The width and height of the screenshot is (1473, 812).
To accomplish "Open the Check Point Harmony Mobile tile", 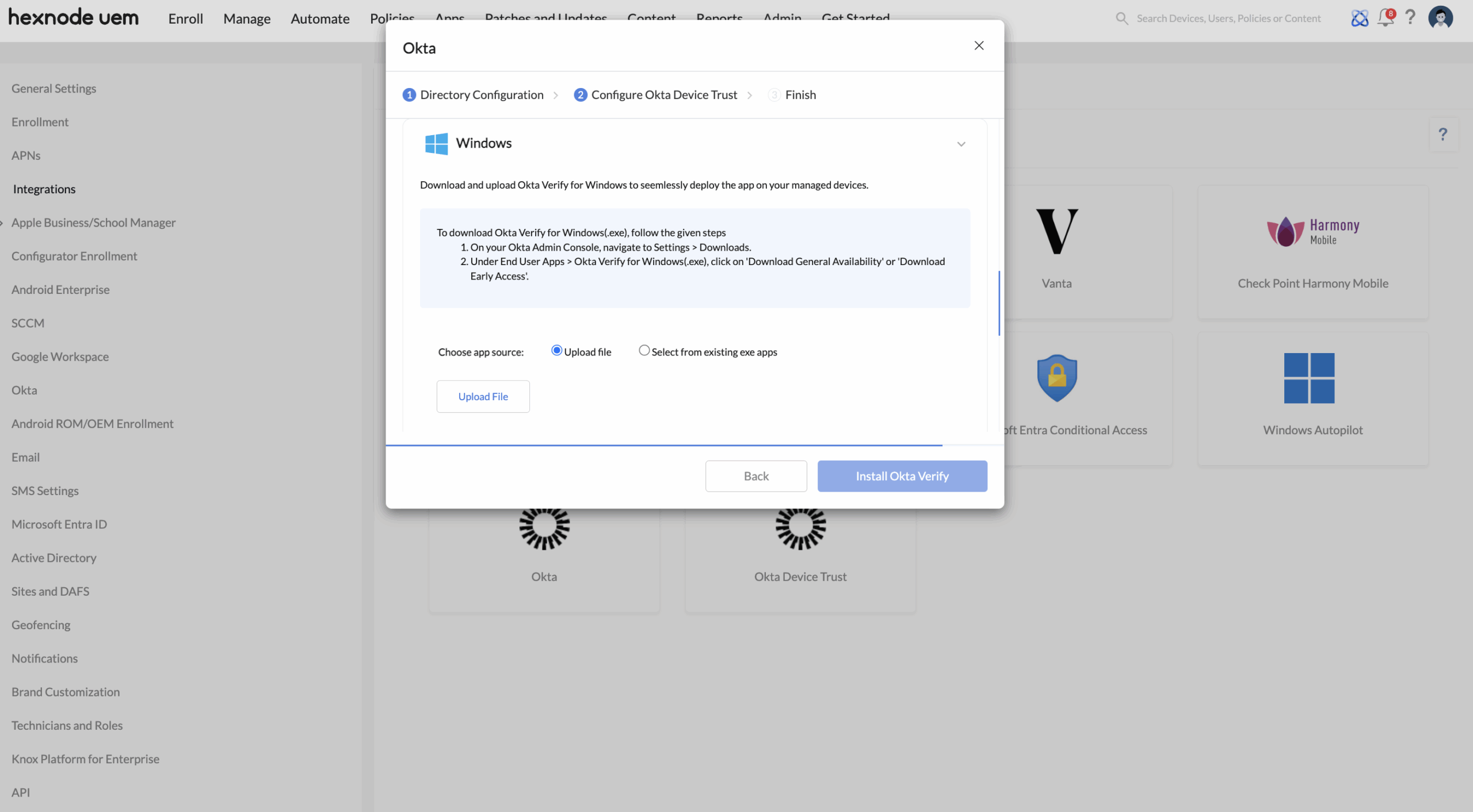I will point(1313,251).
